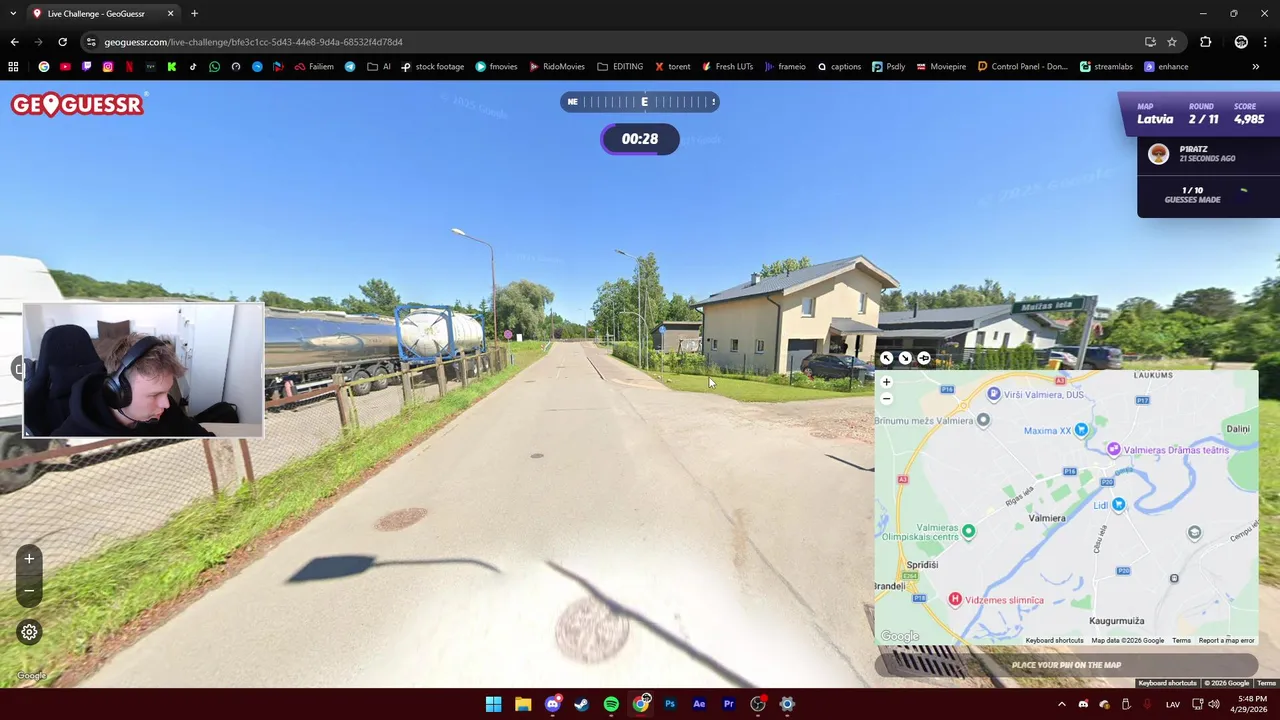Image resolution: width=1280 pixels, height=720 pixels.
Task: Click the GeoGuessr logo
Action: coord(78,104)
